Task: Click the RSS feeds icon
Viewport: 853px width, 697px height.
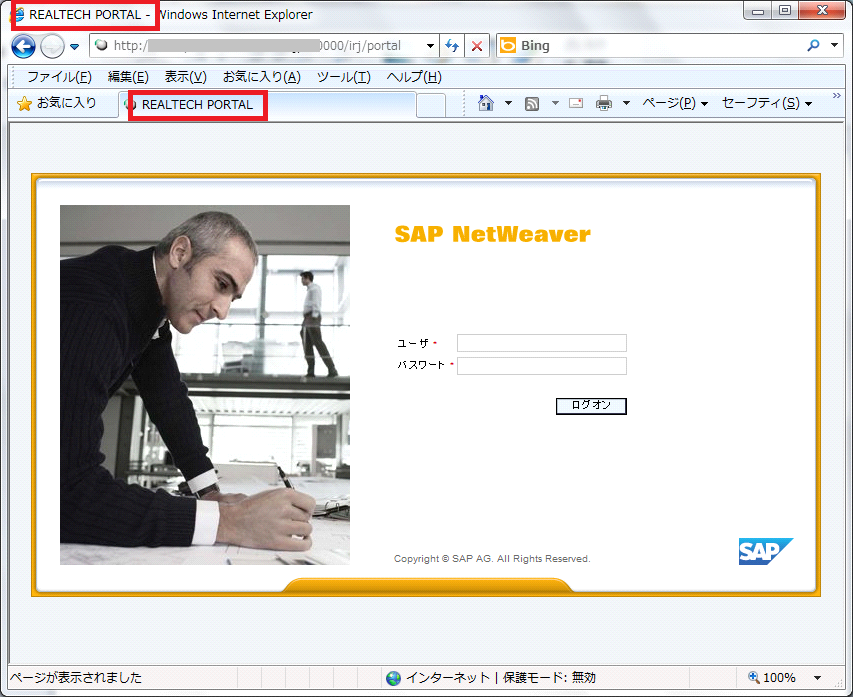Action: click(532, 103)
